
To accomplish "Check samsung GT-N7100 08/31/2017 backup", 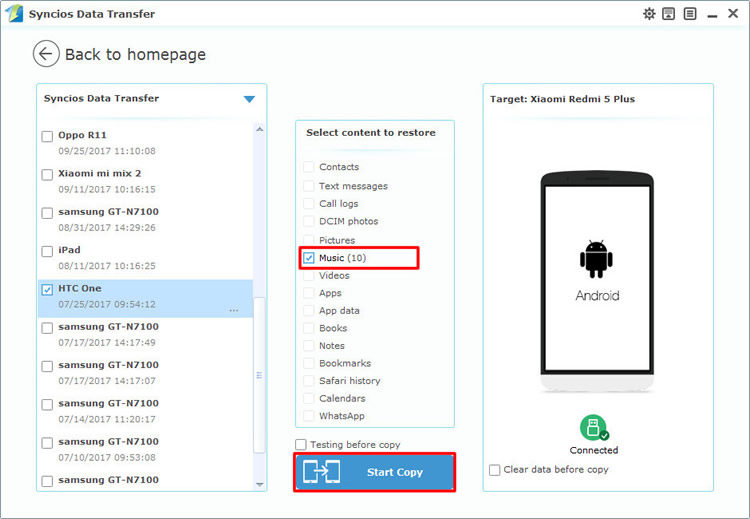I will (47, 213).
